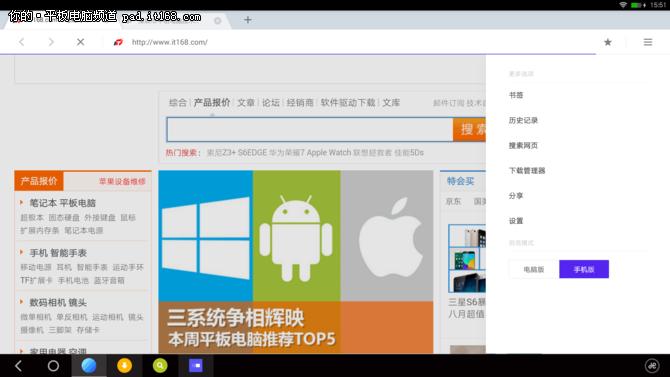The height and width of the screenshot is (377, 670).
Task: Click the orange 搜索 search button
Action: pos(469,130)
